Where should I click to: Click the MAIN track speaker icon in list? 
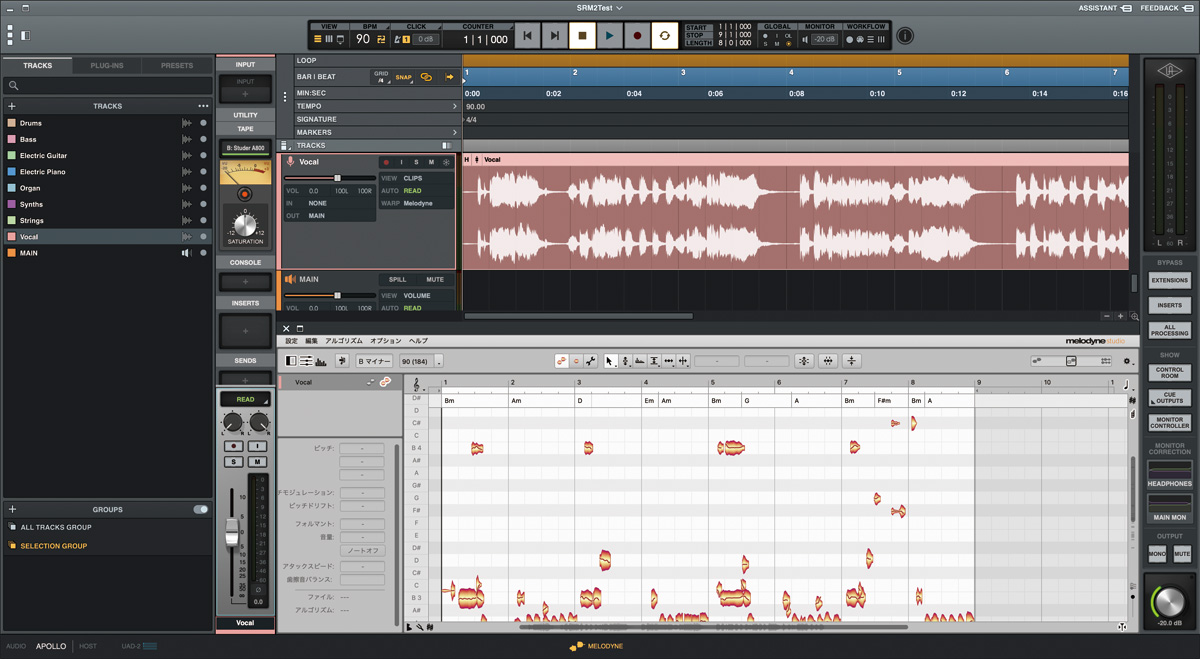tap(186, 253)
